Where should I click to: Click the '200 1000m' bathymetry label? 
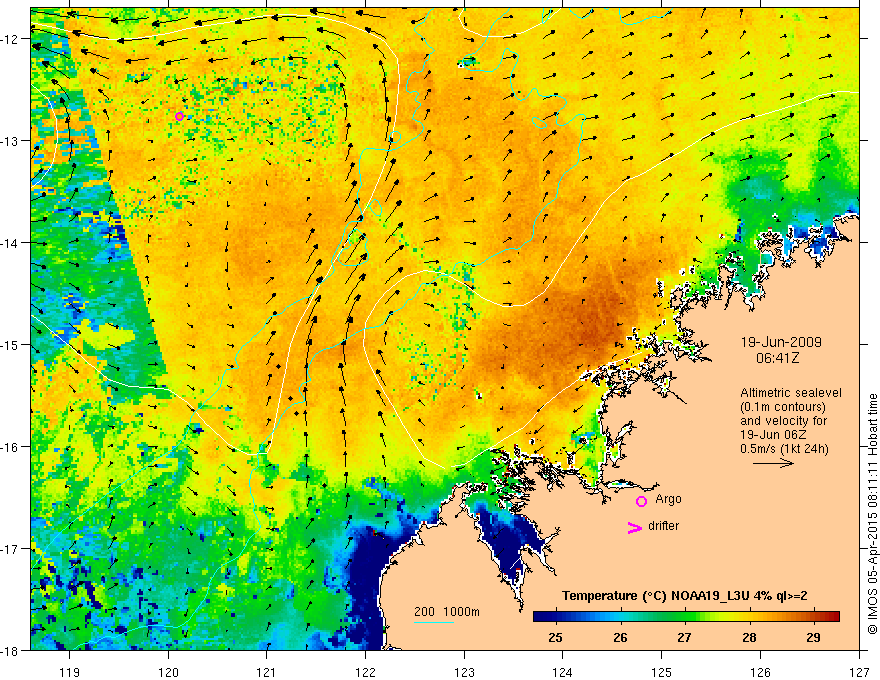[447, 612]
